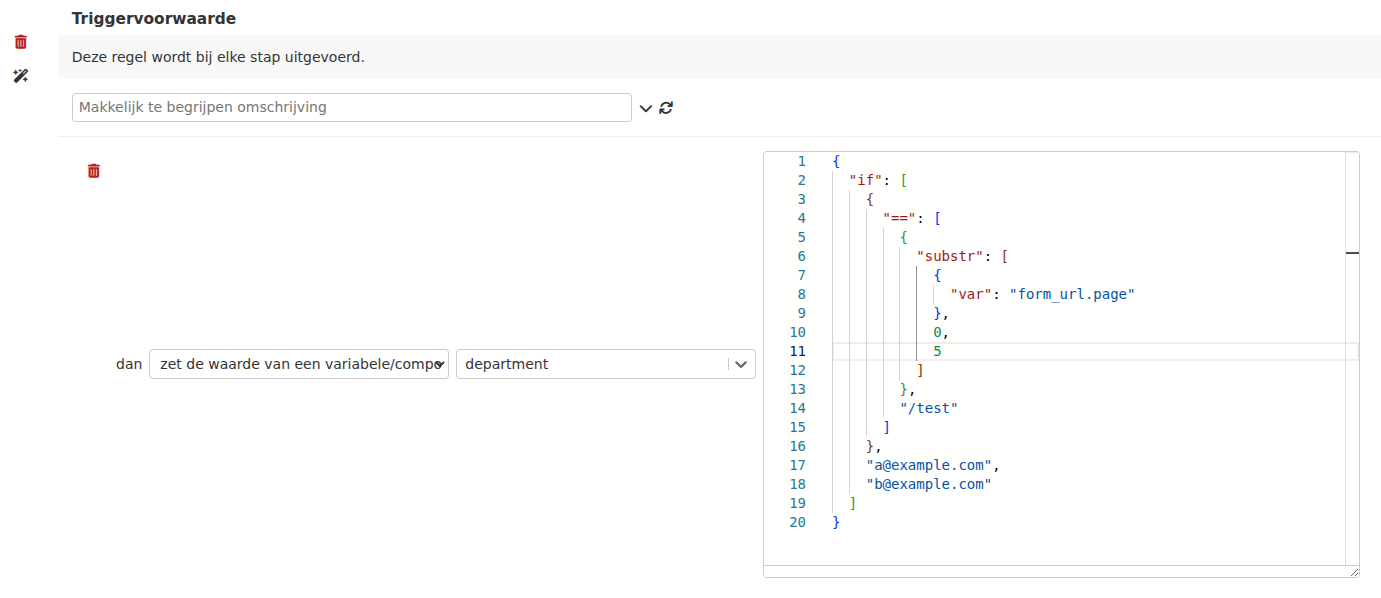Viewport: 1381px width, 598px height.
Task: Open the 'zet de waarde van een variabele' dropdown
Action: [299, 364]
